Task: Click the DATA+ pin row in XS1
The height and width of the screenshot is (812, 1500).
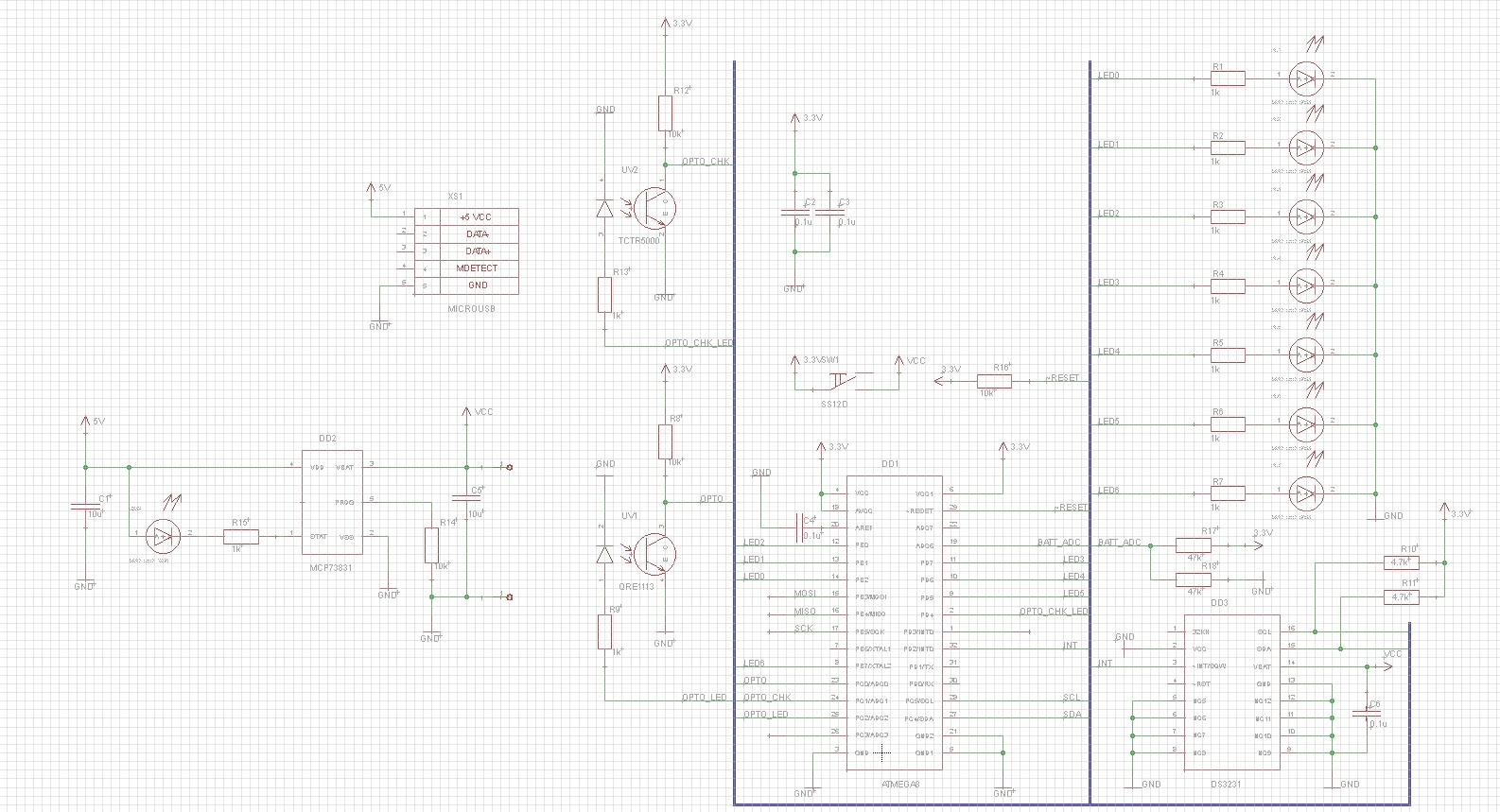Action: 466,251
